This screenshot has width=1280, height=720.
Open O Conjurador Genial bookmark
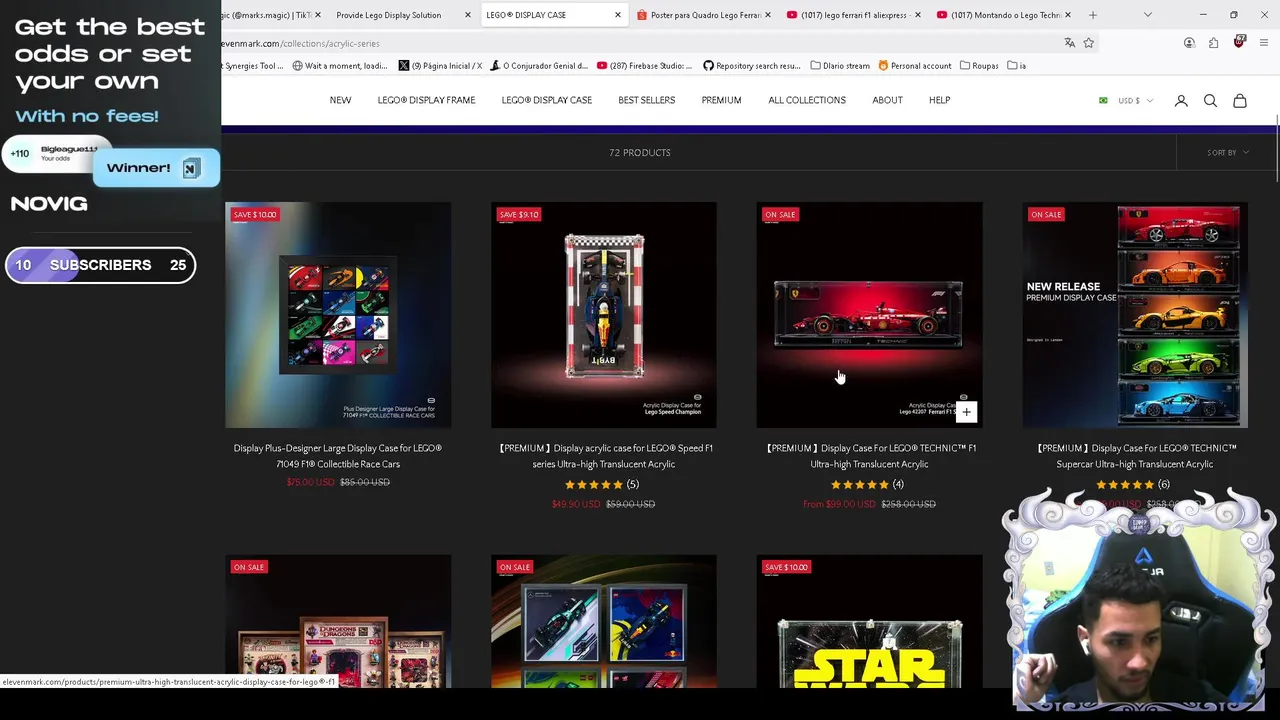(x=538, y=66)
